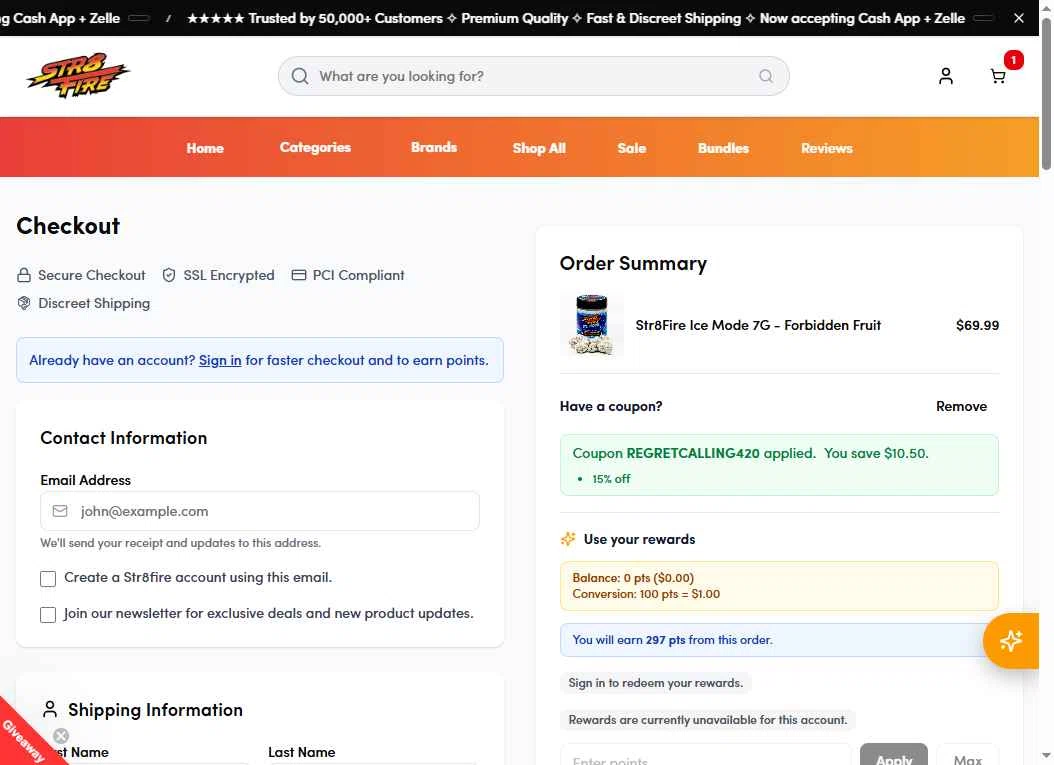Image resolution: width=1054 pixels, height=765 pixels.
Task: Dismiss the Giveaway ribbon with its X icon
Action: 61,735
